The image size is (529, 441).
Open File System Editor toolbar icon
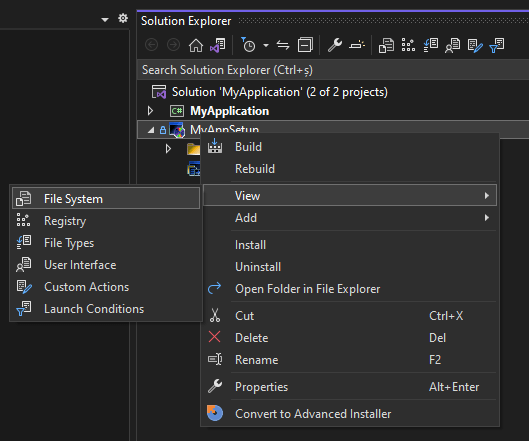(x=386, y=45)
